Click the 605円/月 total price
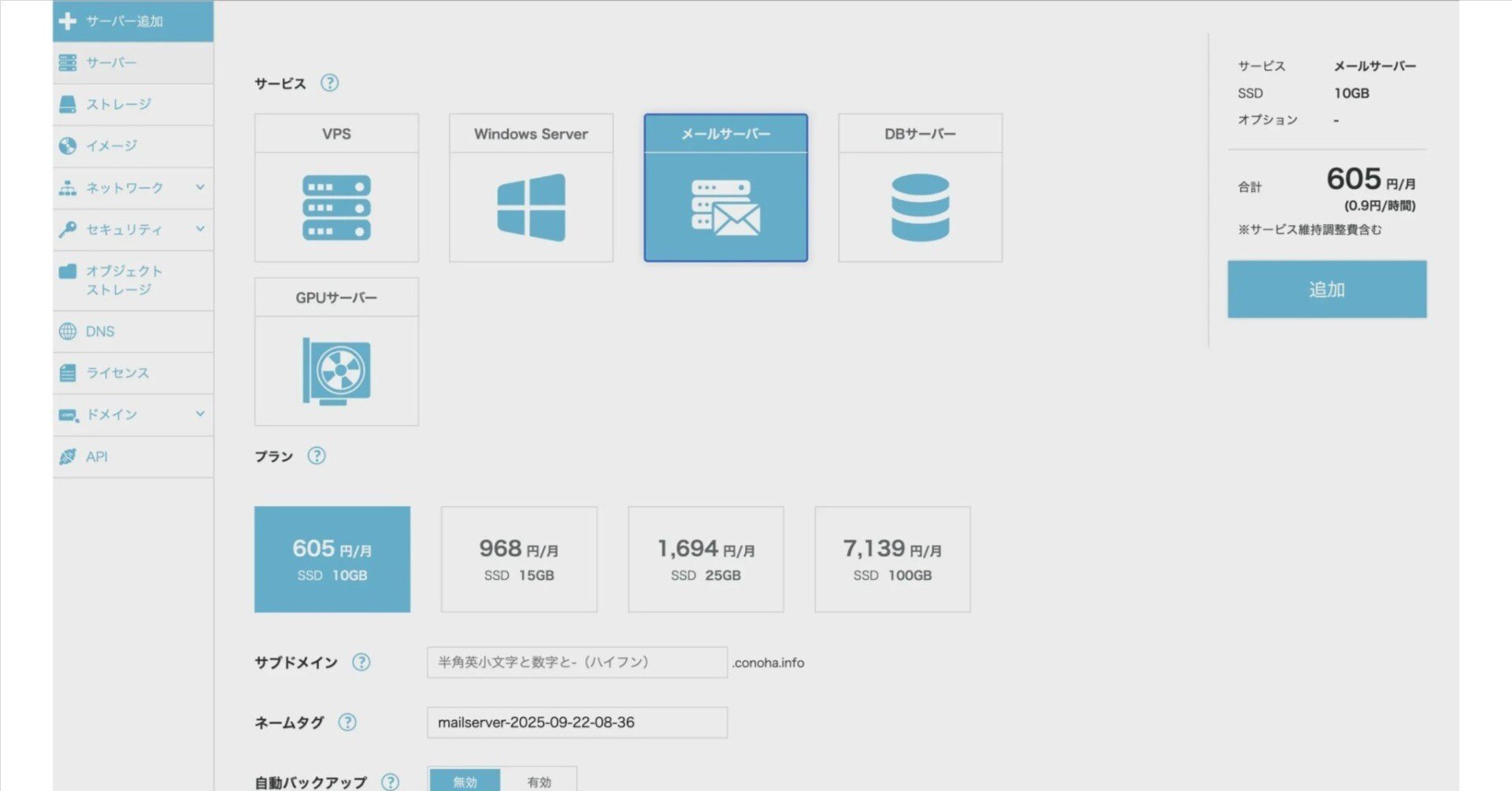The image size is (1512, 791). pos(1371,179)
